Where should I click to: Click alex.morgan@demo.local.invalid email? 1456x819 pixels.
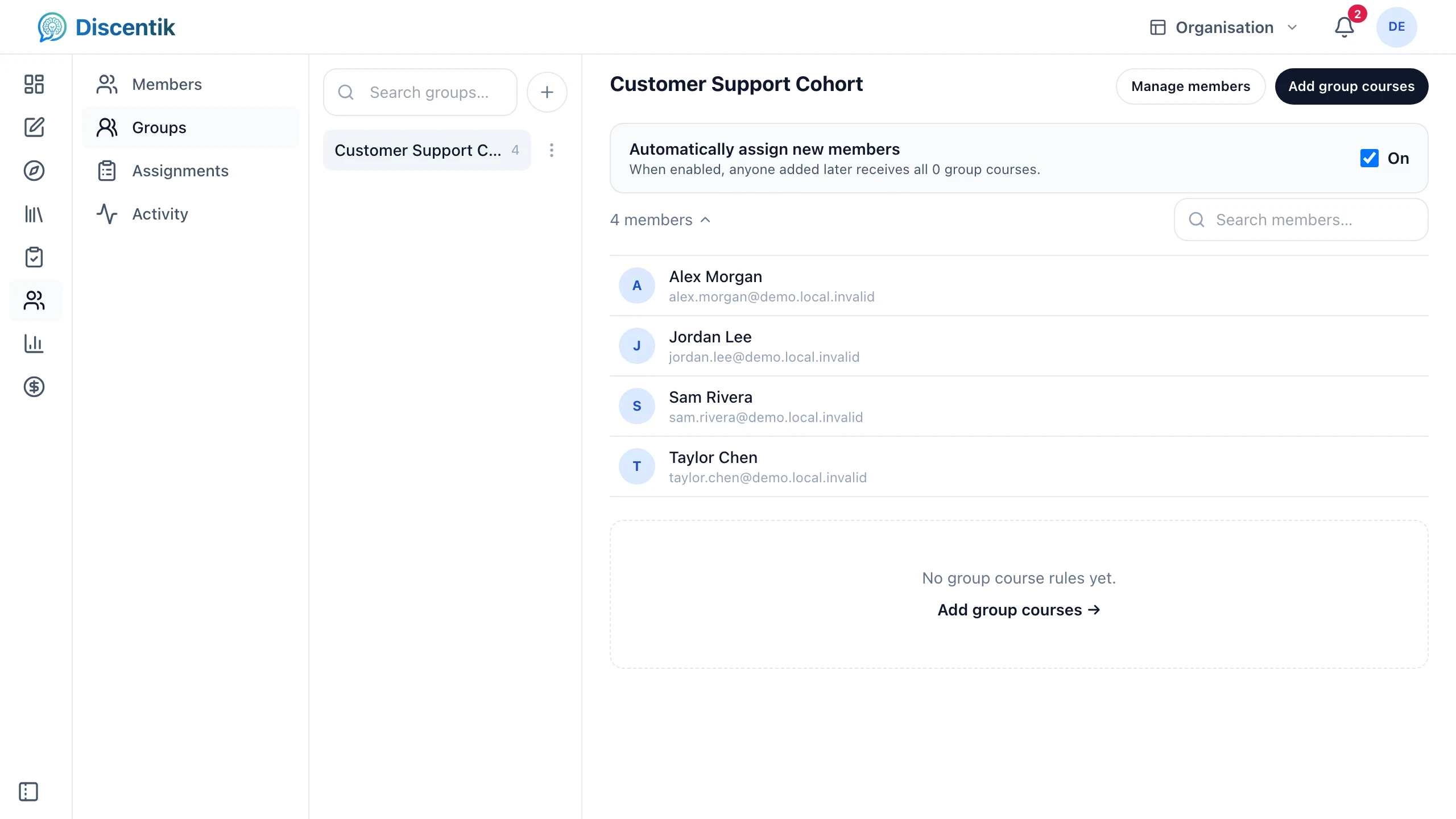[x=772, y=297]
